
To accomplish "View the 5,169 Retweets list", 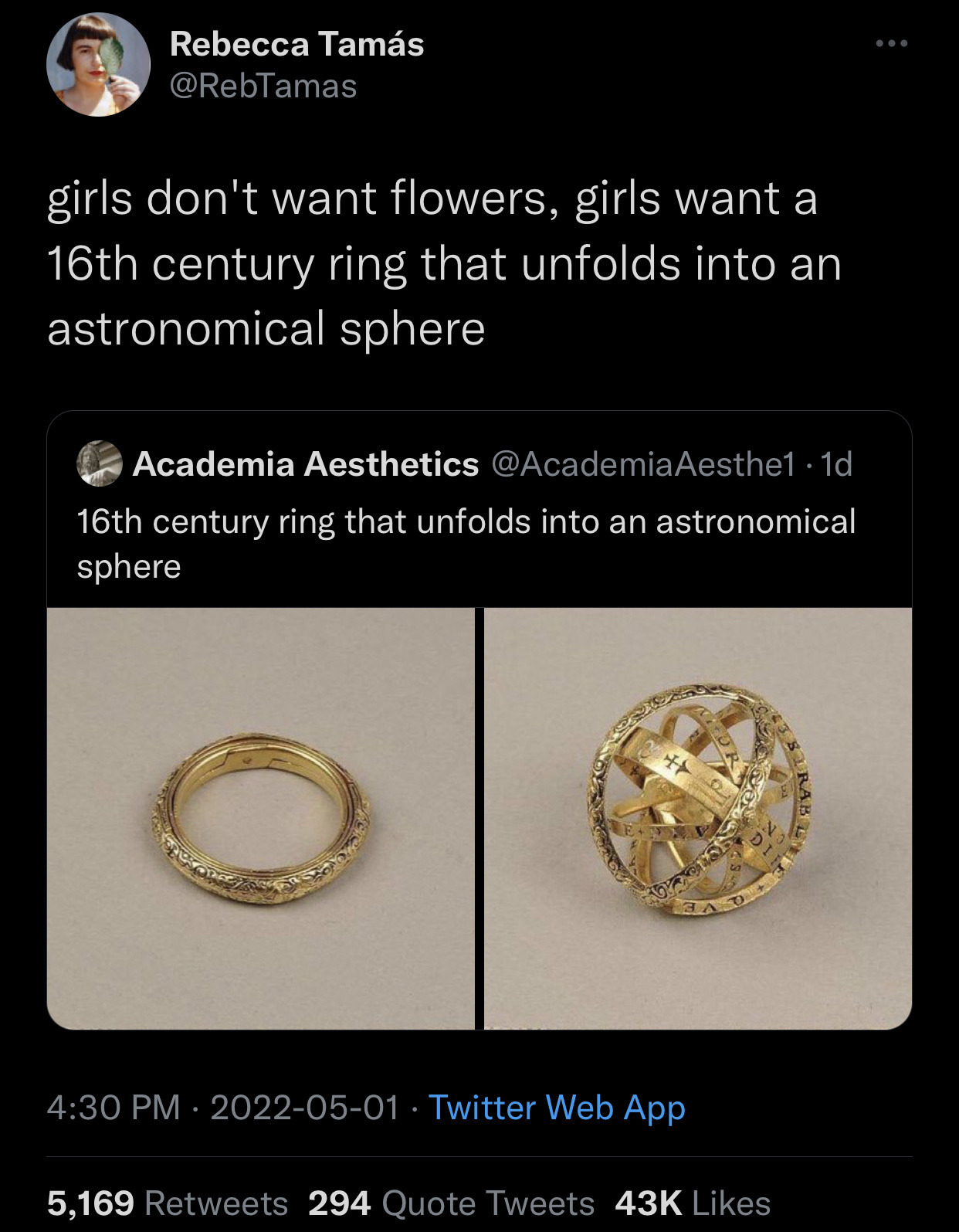I will [167, 1203].
